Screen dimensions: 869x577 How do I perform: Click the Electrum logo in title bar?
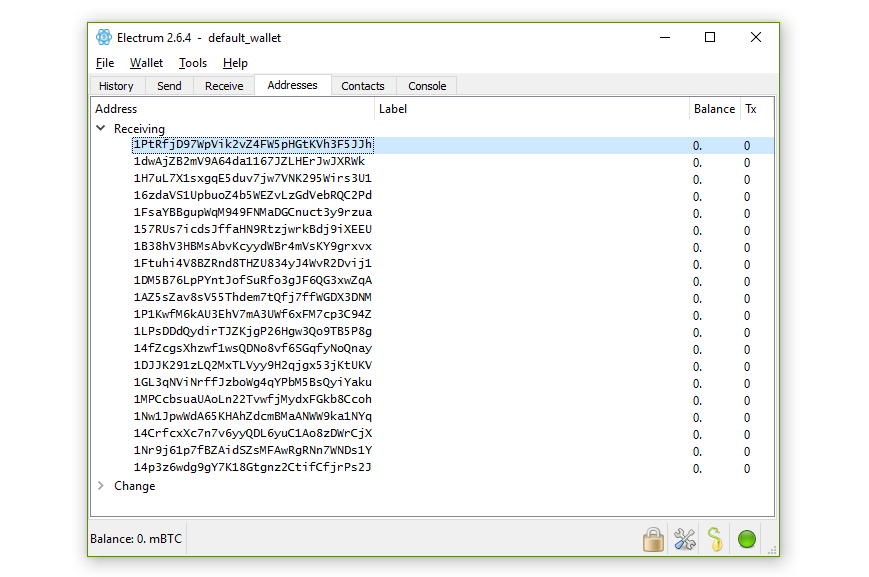point(104,37)
